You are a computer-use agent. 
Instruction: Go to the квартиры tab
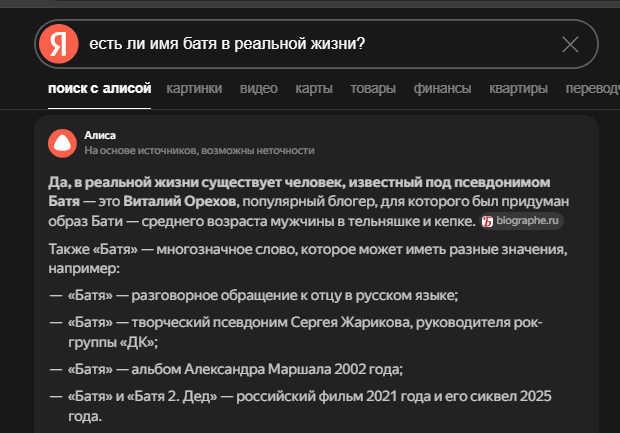[518, 88]
